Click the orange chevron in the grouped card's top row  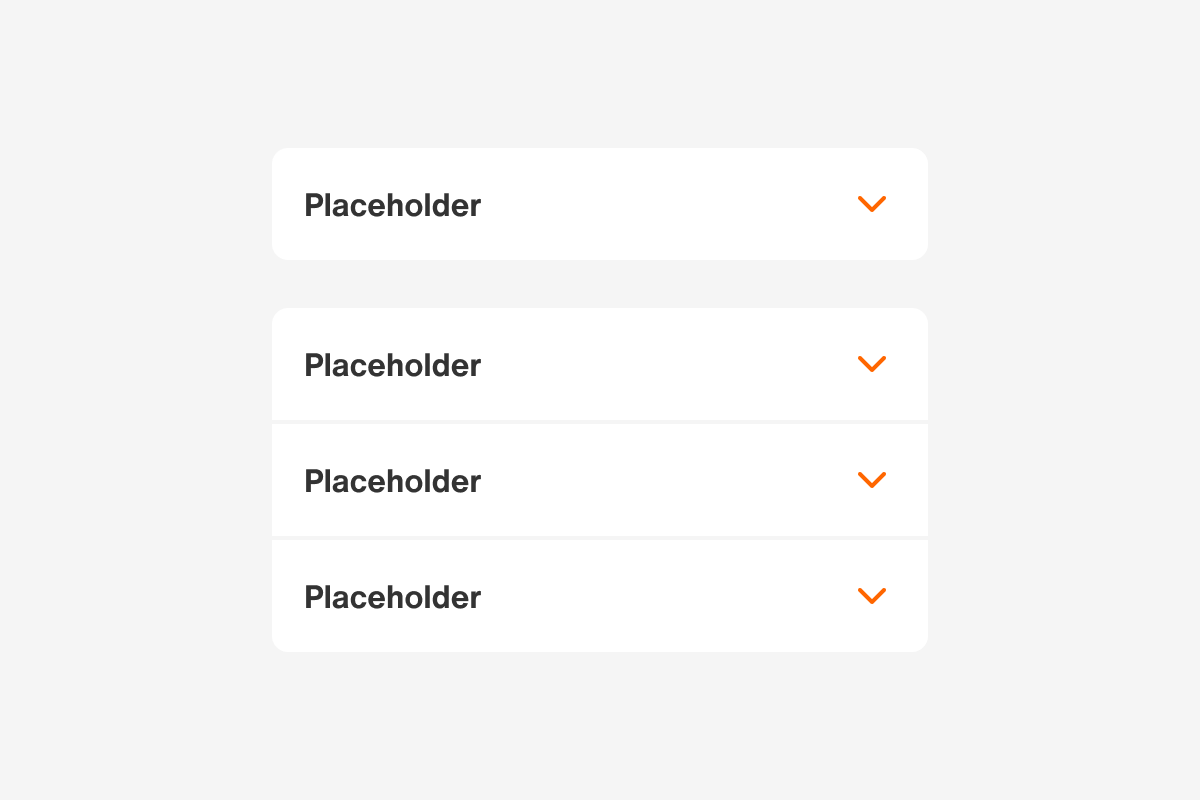click(872, 364)
